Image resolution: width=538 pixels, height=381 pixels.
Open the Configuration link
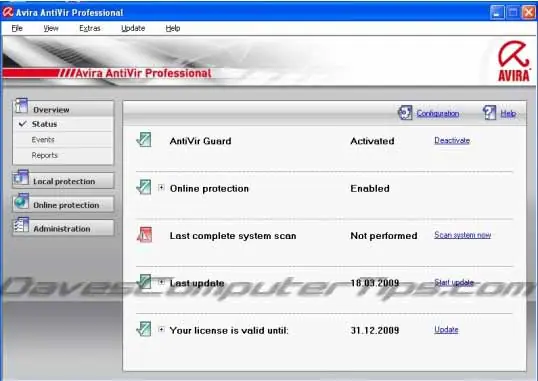pyautogui.click(x=438, y=114)
